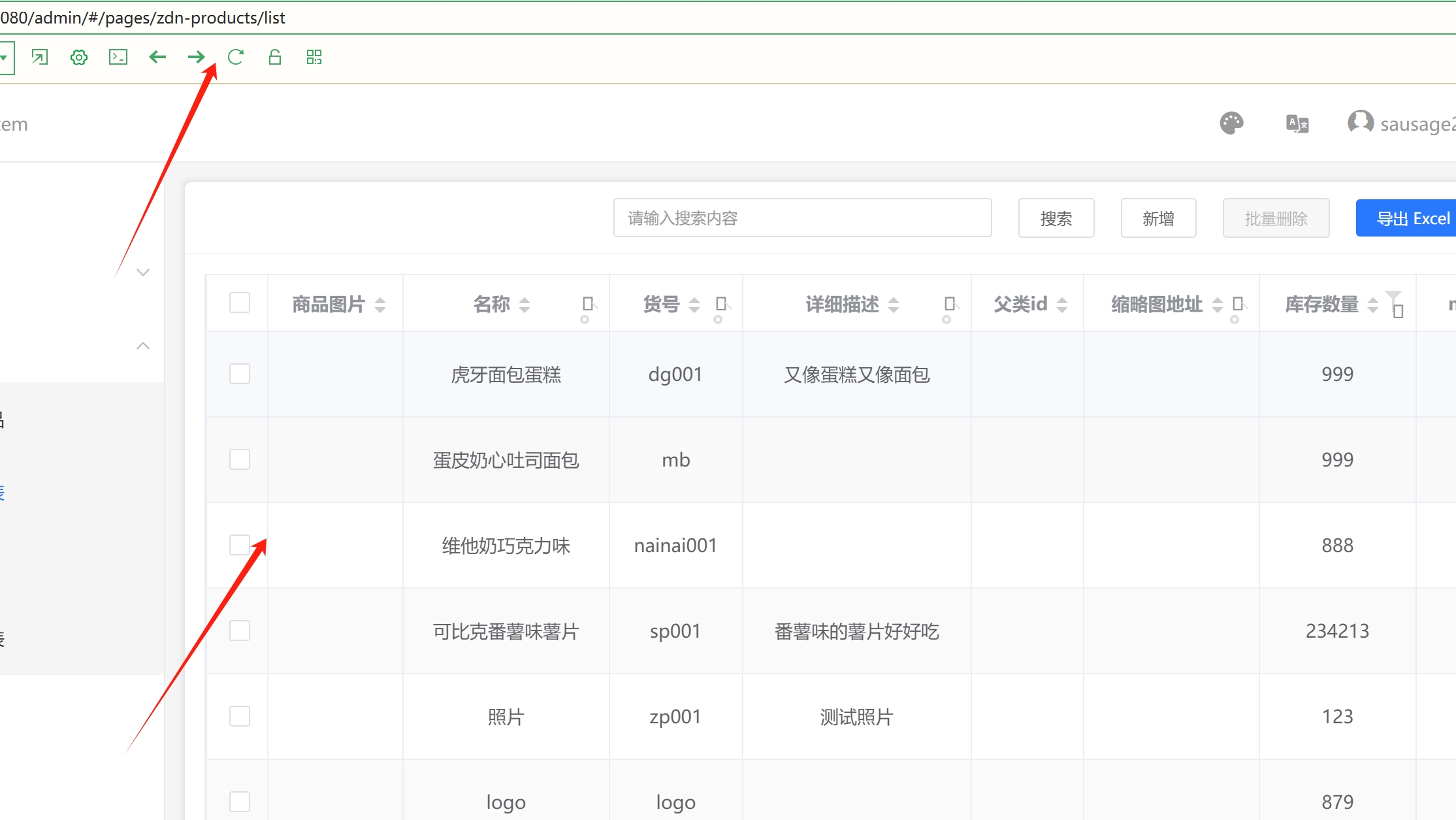Select checkbox for 照片 row
Image resolution: width=1456 pixels, height=820 pixels.
pos(240,717)
